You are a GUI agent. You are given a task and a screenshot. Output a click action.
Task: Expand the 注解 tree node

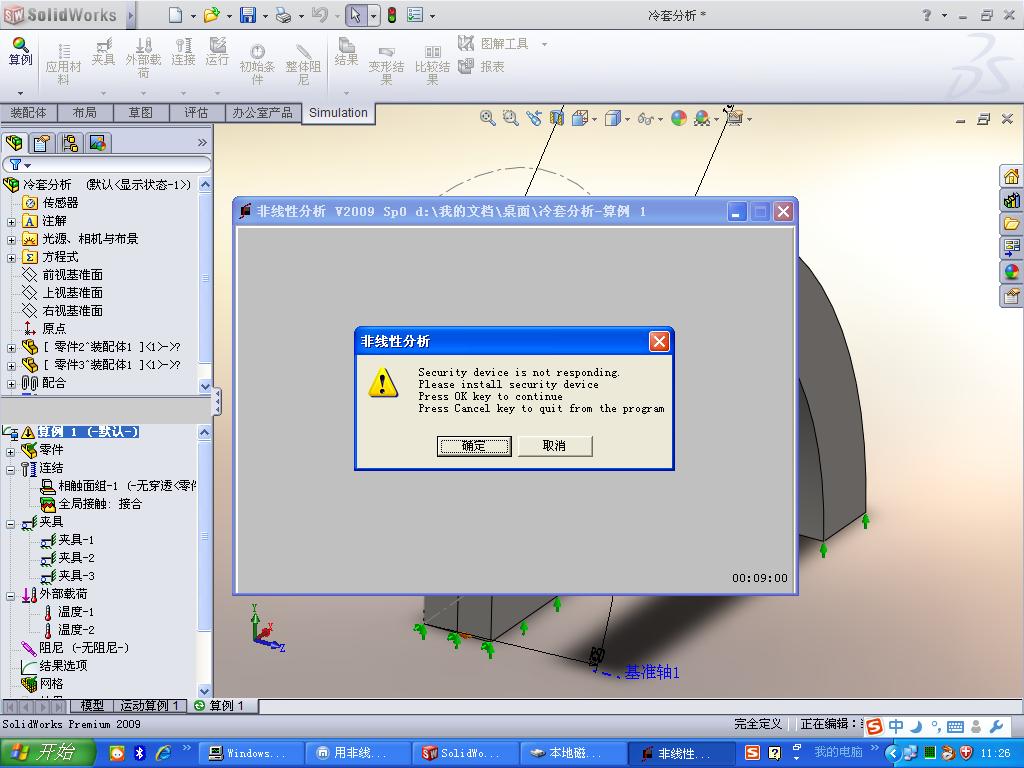point(11,221)
